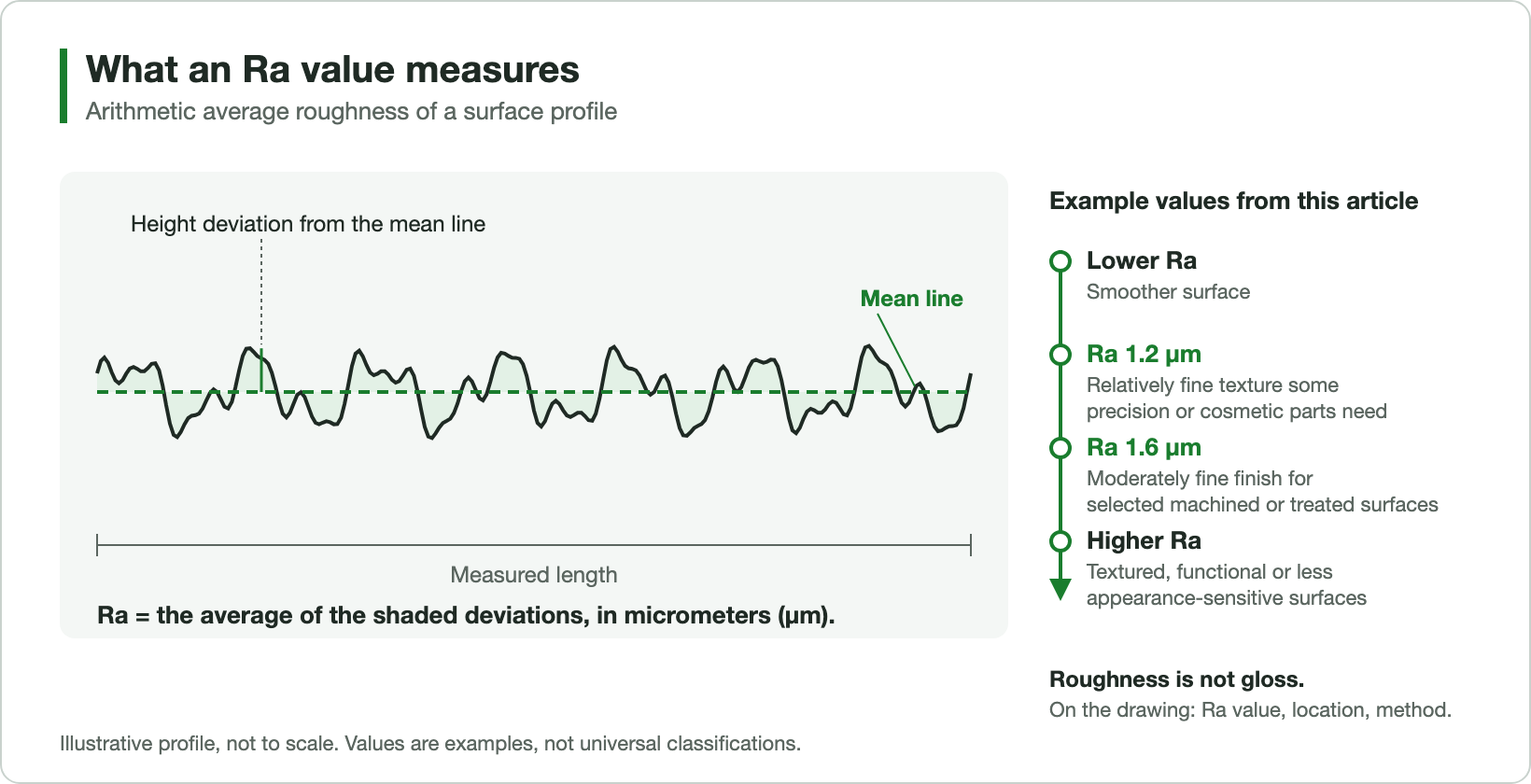Click the downward arrowhead below Higher Ra

pyautogui.click(x=1060, y=589)
